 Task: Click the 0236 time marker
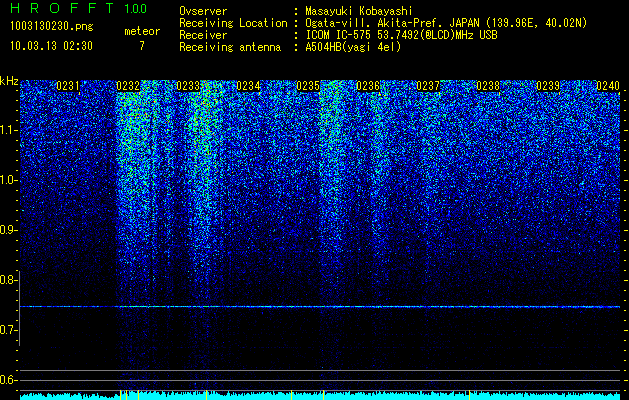pyautogui.click(x=368, y=86)
